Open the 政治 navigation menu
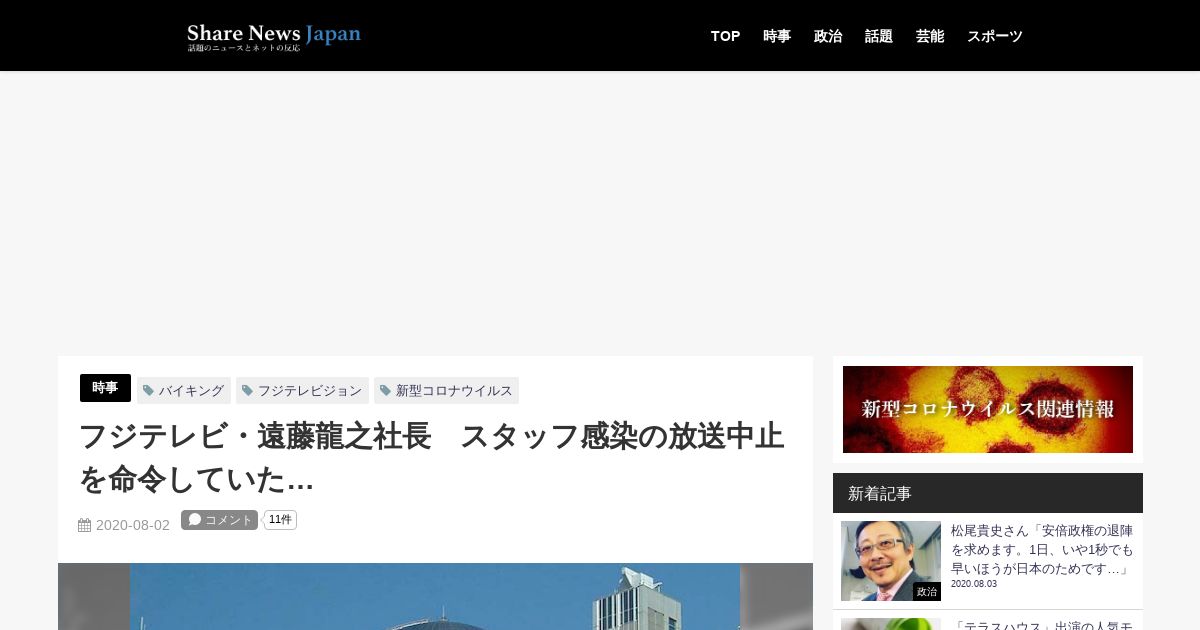 828,36
